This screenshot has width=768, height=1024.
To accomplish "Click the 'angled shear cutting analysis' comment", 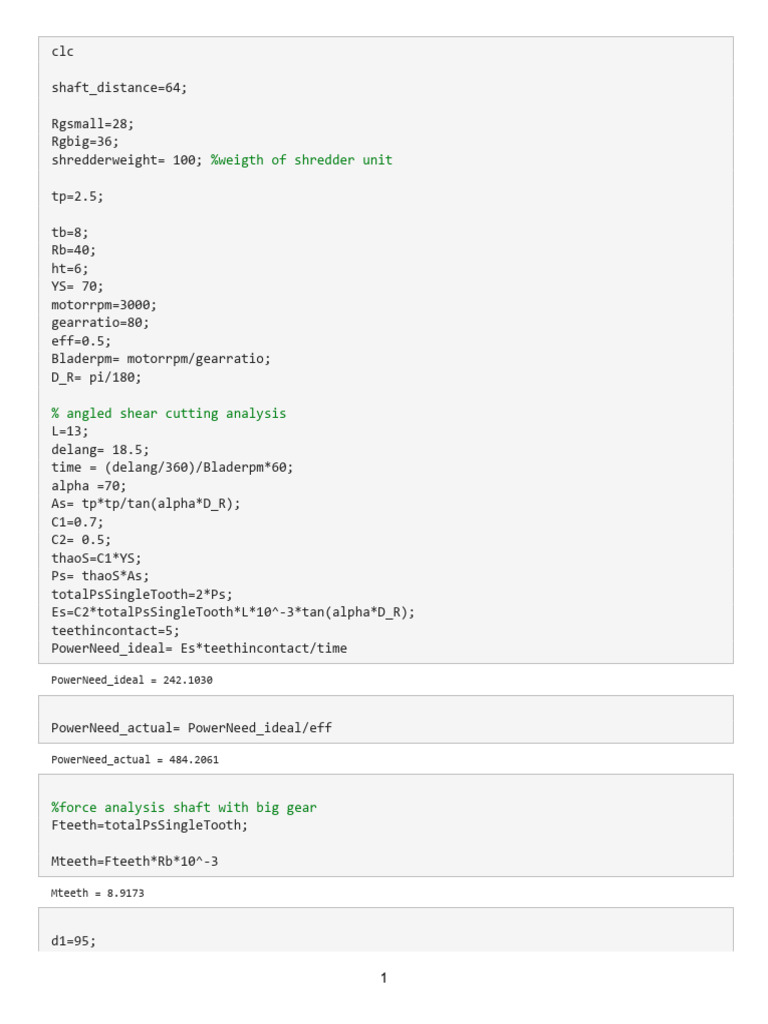I will (169, 413).
